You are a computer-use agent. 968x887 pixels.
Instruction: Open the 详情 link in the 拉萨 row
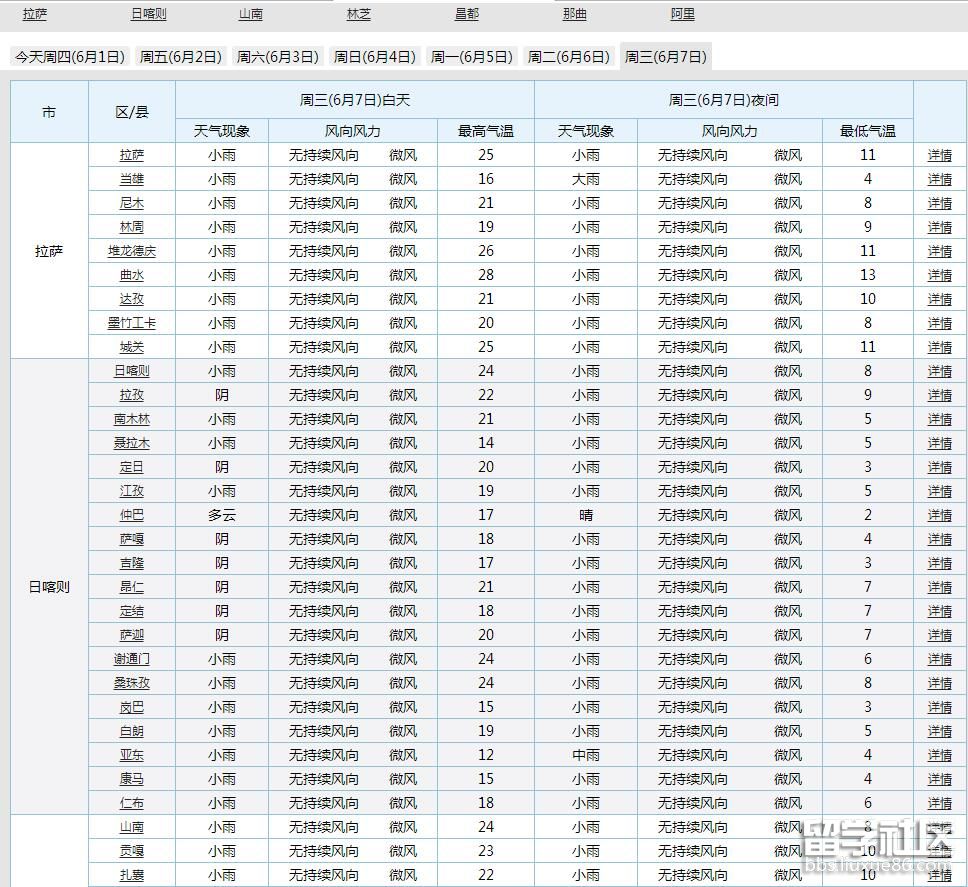coord(940,155)
